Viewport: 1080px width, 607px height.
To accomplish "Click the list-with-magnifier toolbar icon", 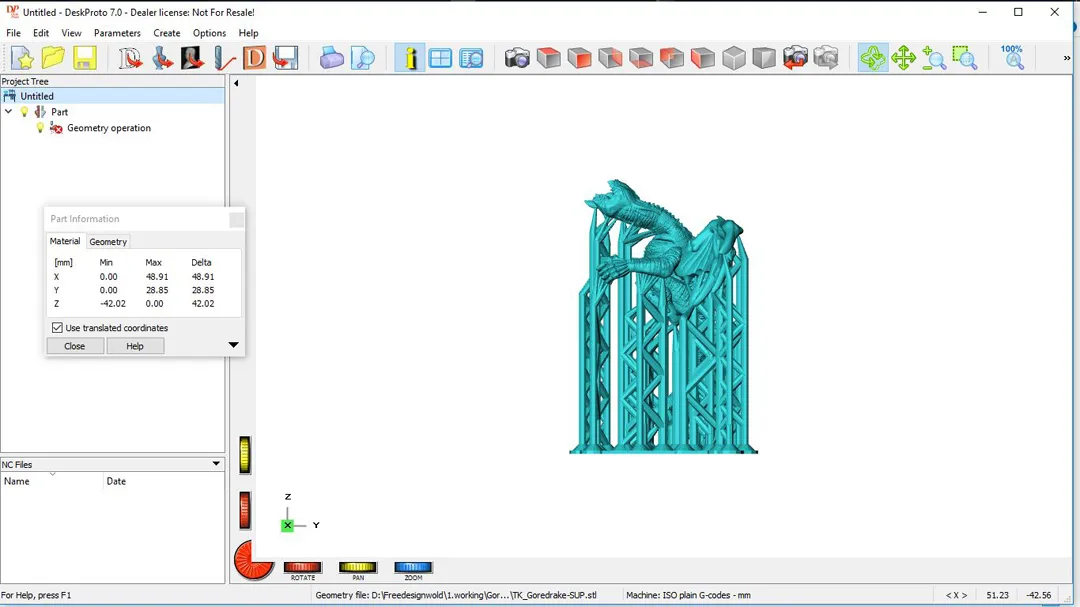I will [x=472, y=58].
